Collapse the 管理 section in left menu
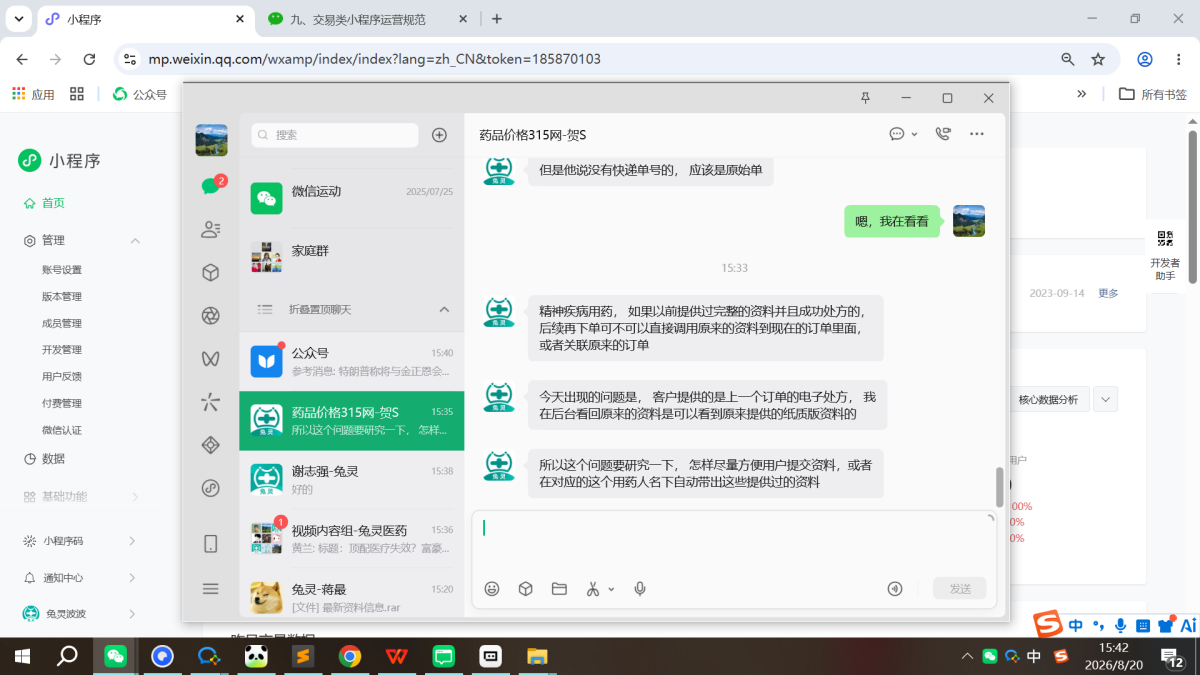Image resolution: width=1200 pixels, height=675 pixels. click(x=135, y=241)
